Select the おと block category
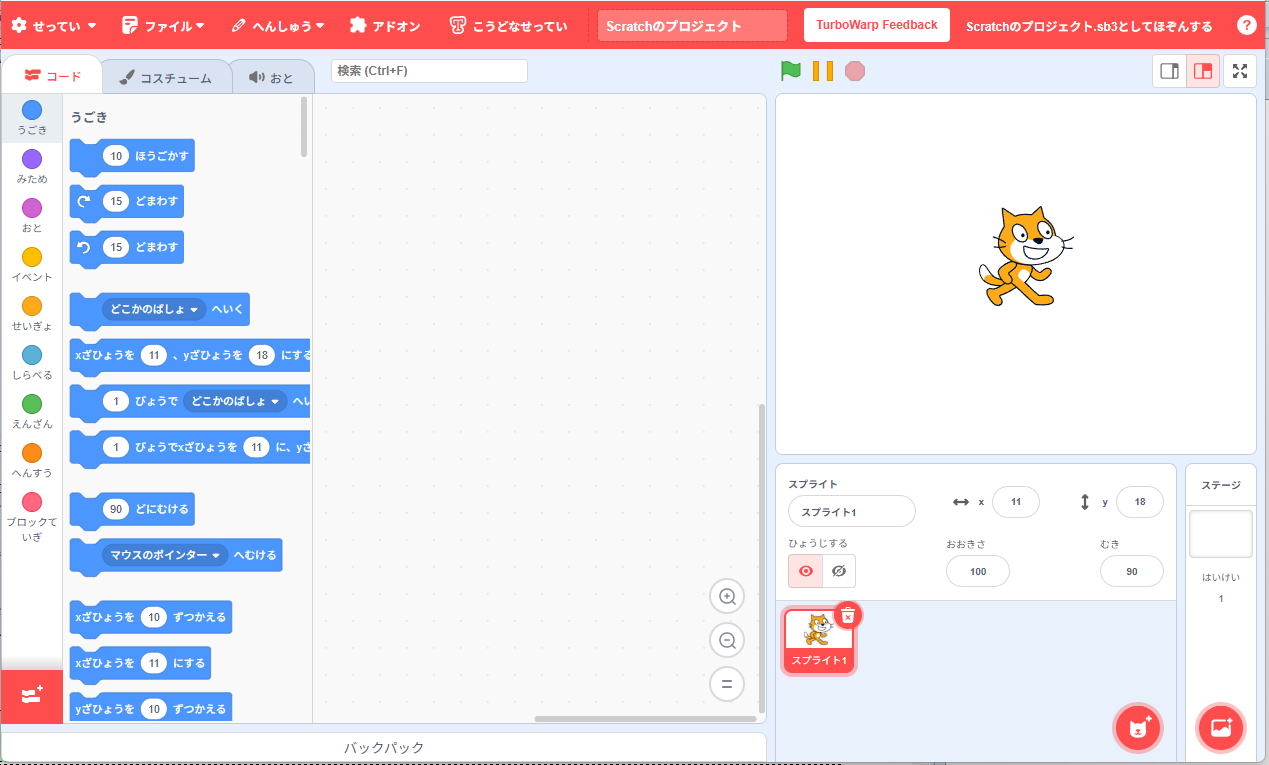Viewport: 1269px width, 765px height. tap(32, 216)
